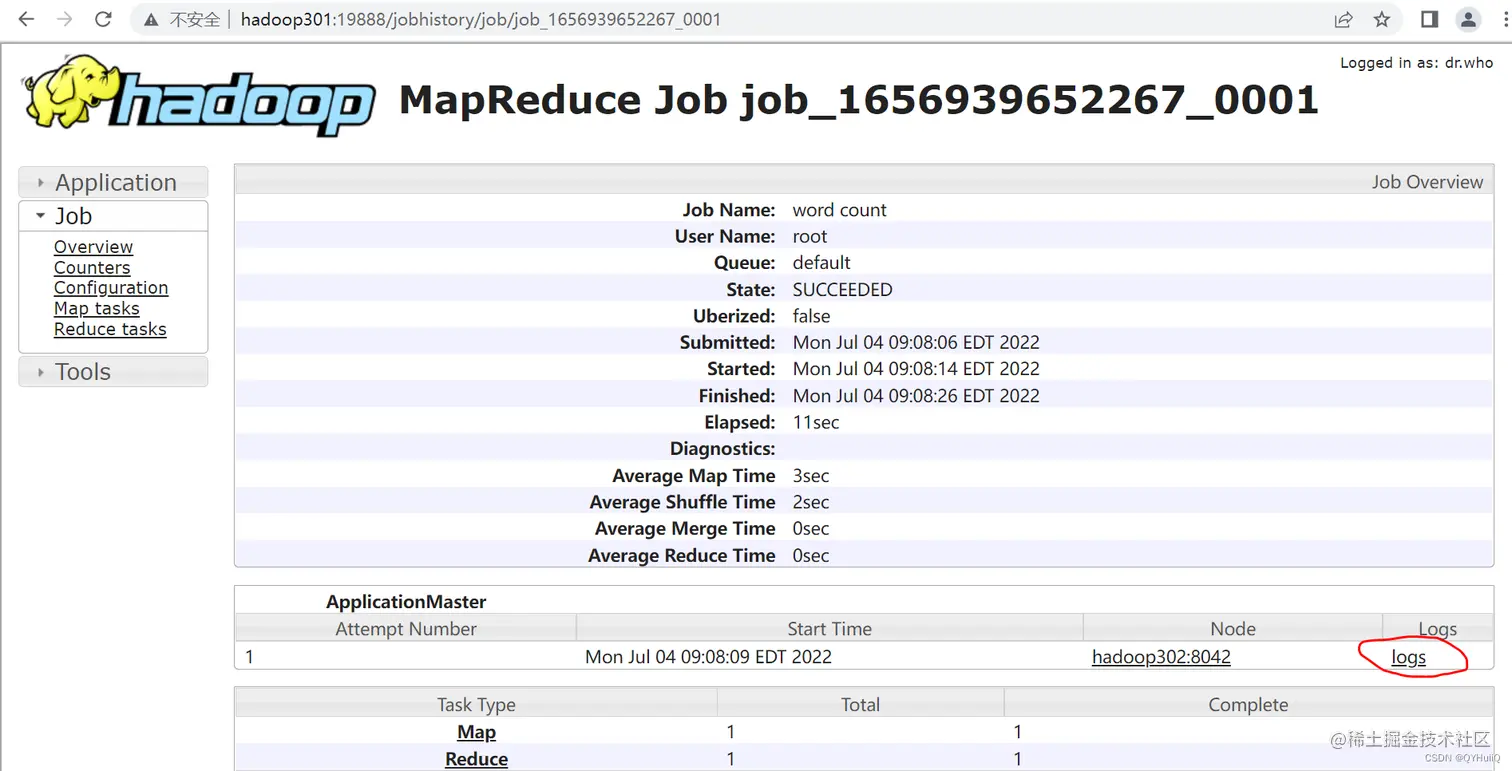Open the Reduce tasks link
The height and width of the screenshot is (771, 1512).
110,330
